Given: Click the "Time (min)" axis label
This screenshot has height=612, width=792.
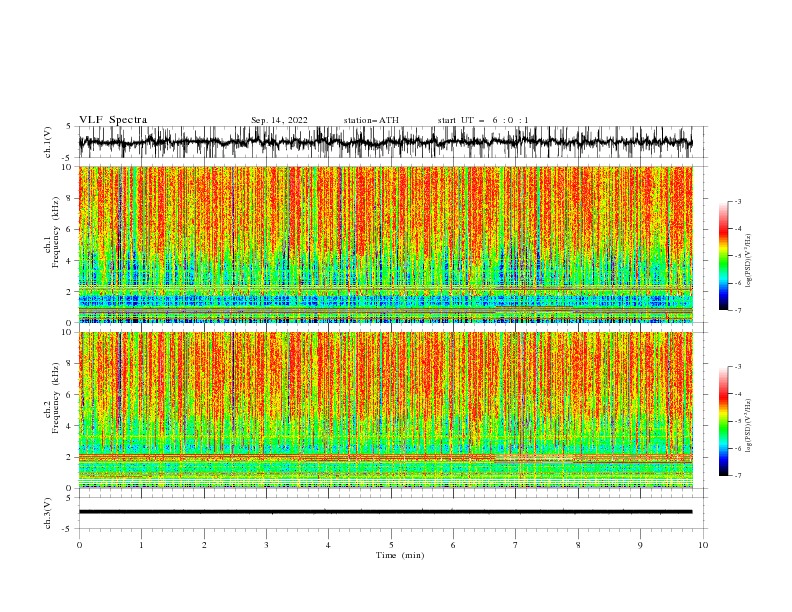Looking at the screenshot, I should (x=400, y=555).
